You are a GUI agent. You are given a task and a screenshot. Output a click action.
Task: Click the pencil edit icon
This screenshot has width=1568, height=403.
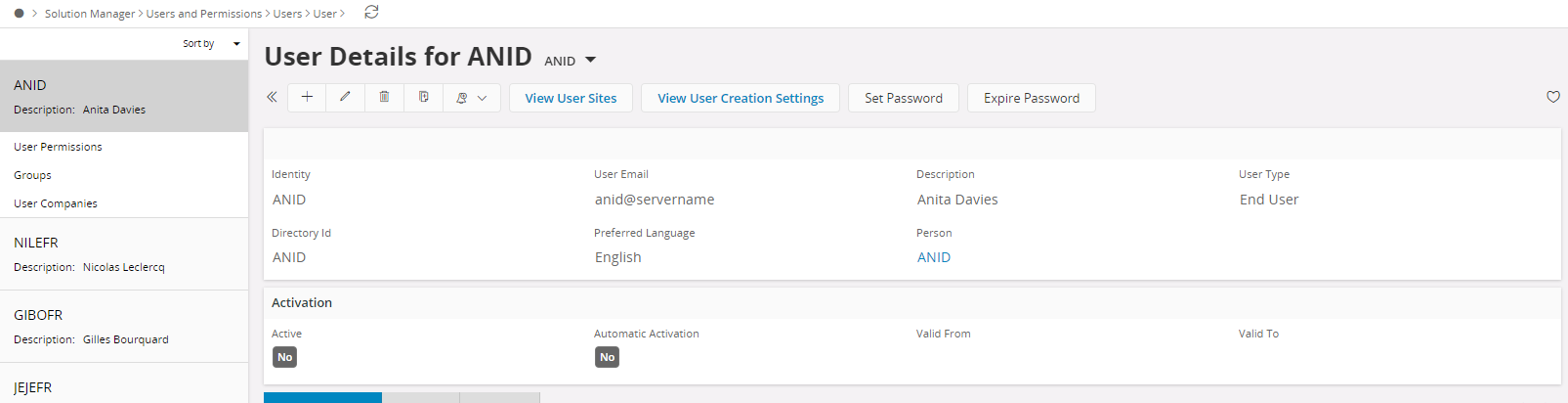point(345,98)
